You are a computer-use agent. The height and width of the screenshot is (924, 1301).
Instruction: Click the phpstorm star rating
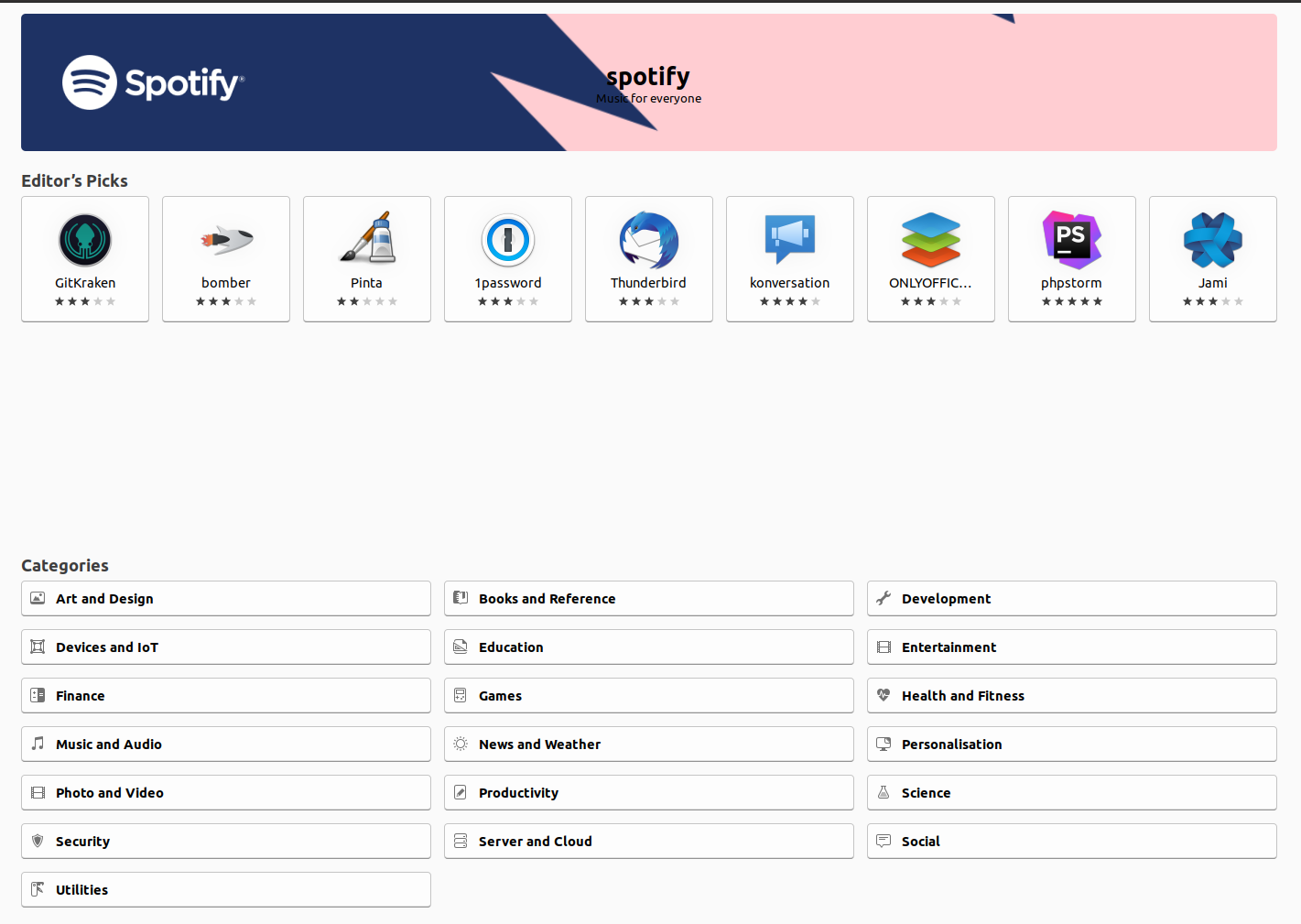(x=1072, y=301)
